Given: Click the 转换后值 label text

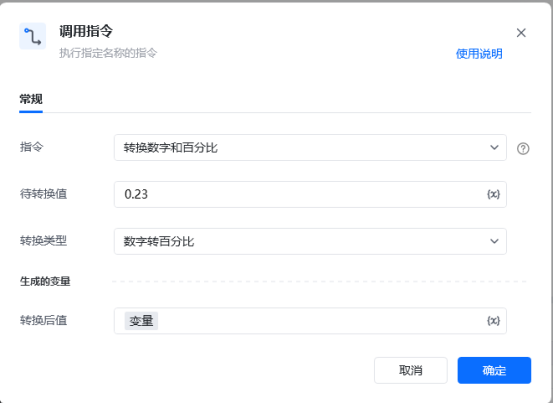Looking at the screenshot, I should (43, 320).
